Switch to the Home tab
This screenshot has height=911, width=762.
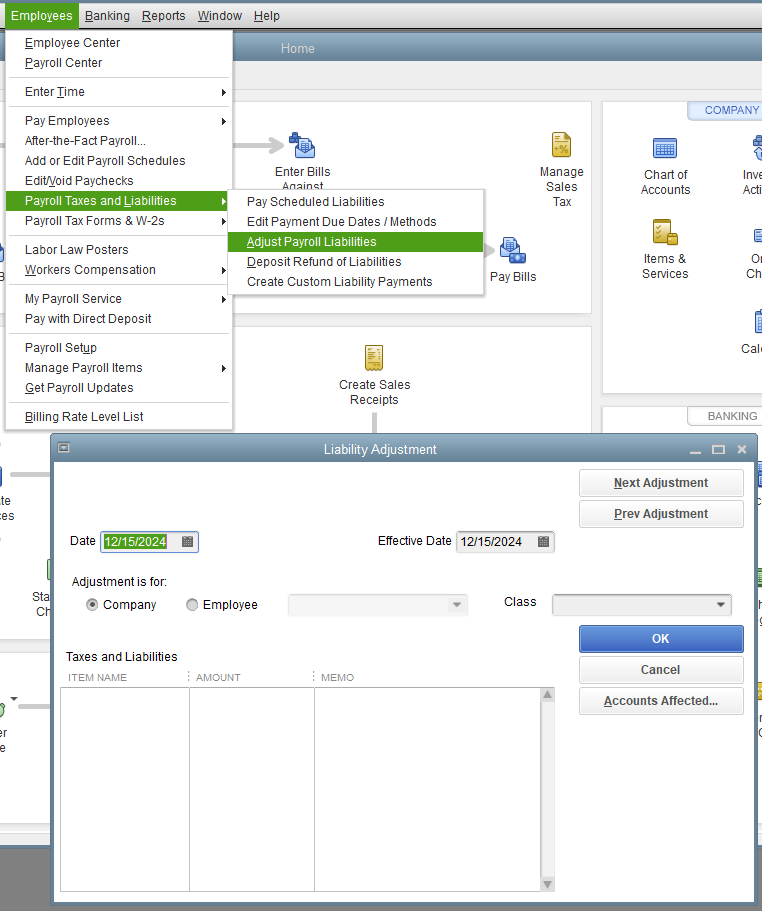pos(297,48)
